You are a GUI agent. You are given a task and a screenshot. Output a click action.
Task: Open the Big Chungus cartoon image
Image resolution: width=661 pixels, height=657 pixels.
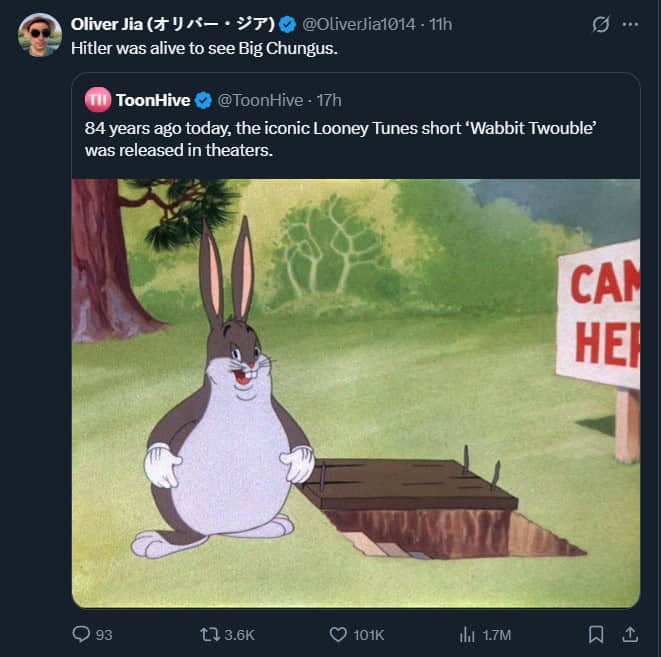[355, 392]
